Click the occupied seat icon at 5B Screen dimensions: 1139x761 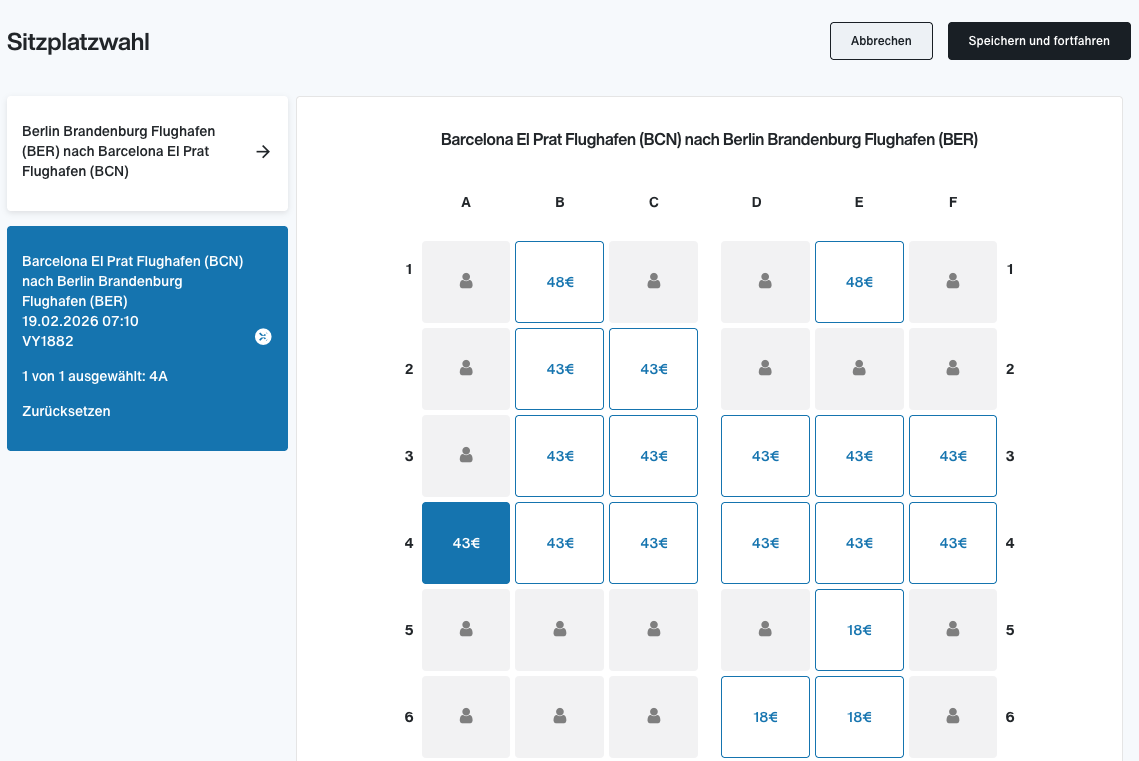point(560,629)
